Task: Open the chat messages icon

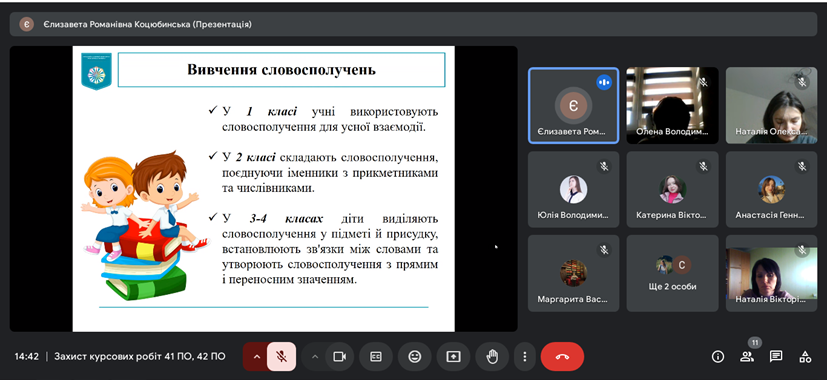Action: tap(776, 357)
